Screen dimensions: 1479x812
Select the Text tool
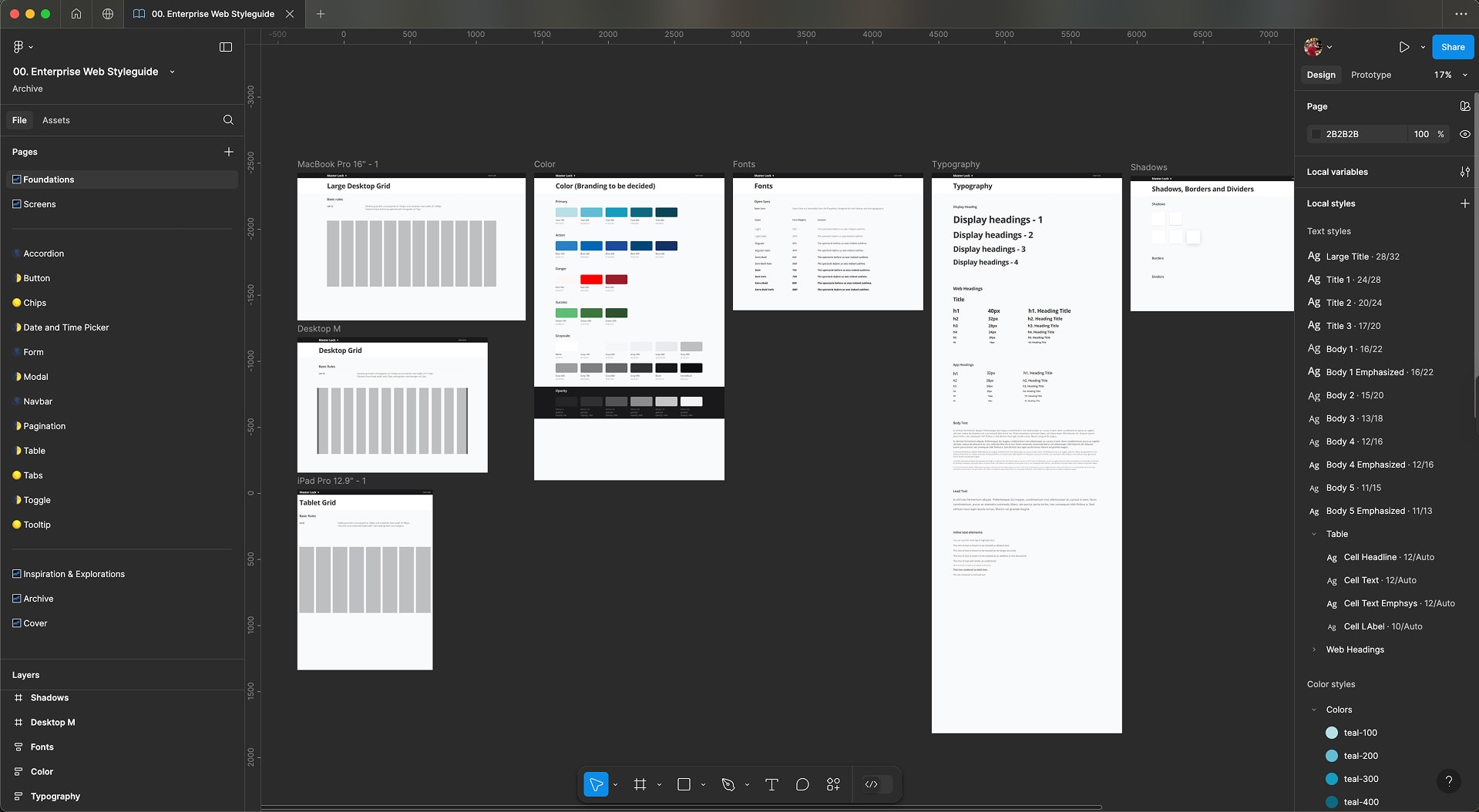771,784
